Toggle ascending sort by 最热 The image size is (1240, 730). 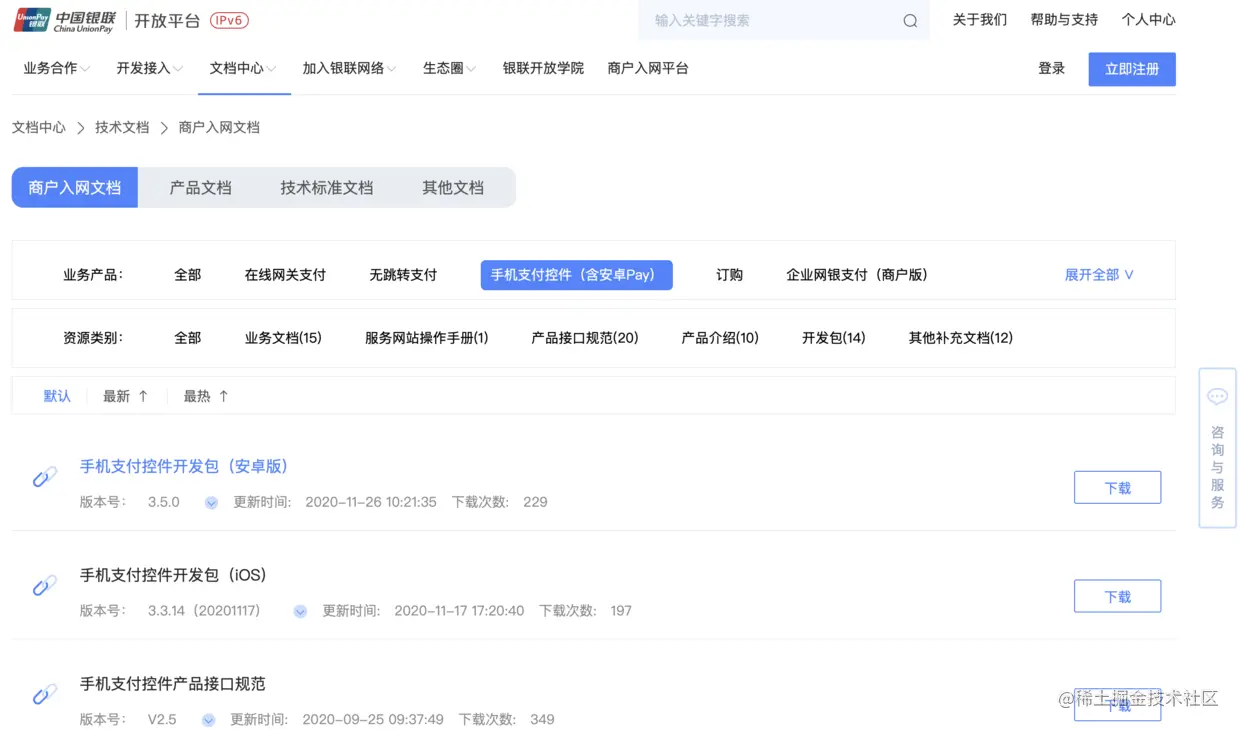(x=204, y=395)
